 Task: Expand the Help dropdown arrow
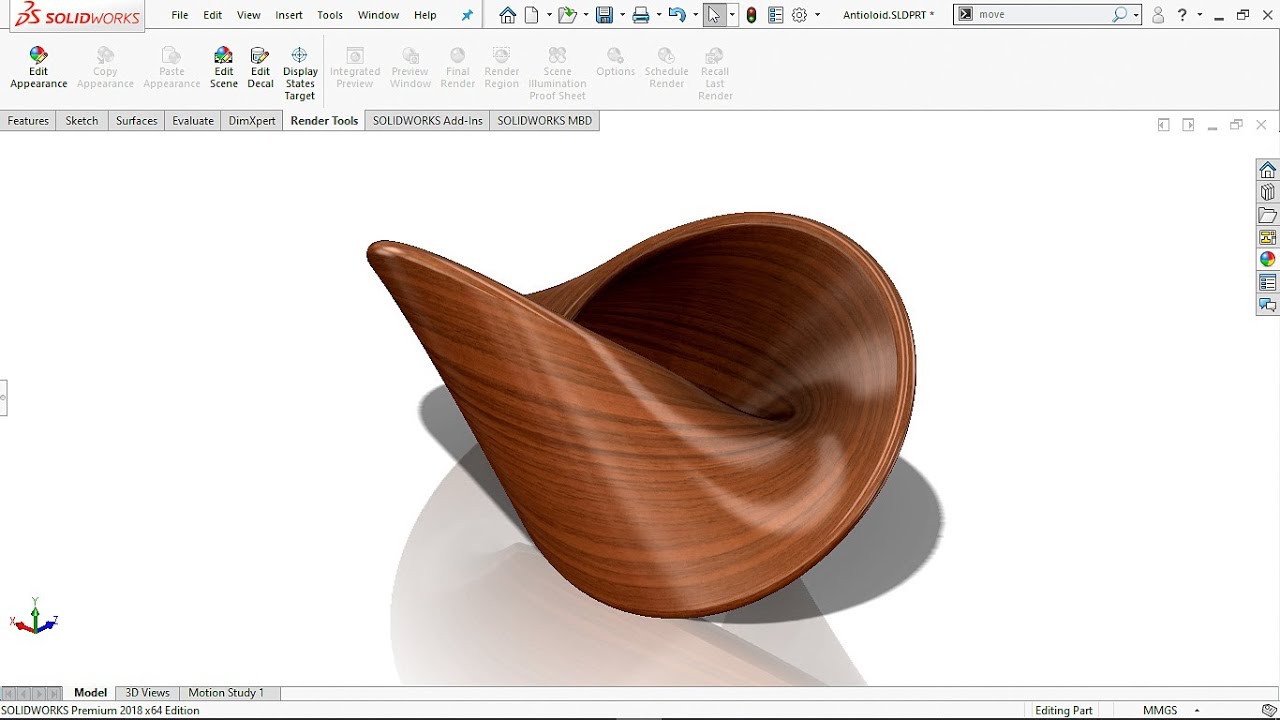tap(1199, 15)
